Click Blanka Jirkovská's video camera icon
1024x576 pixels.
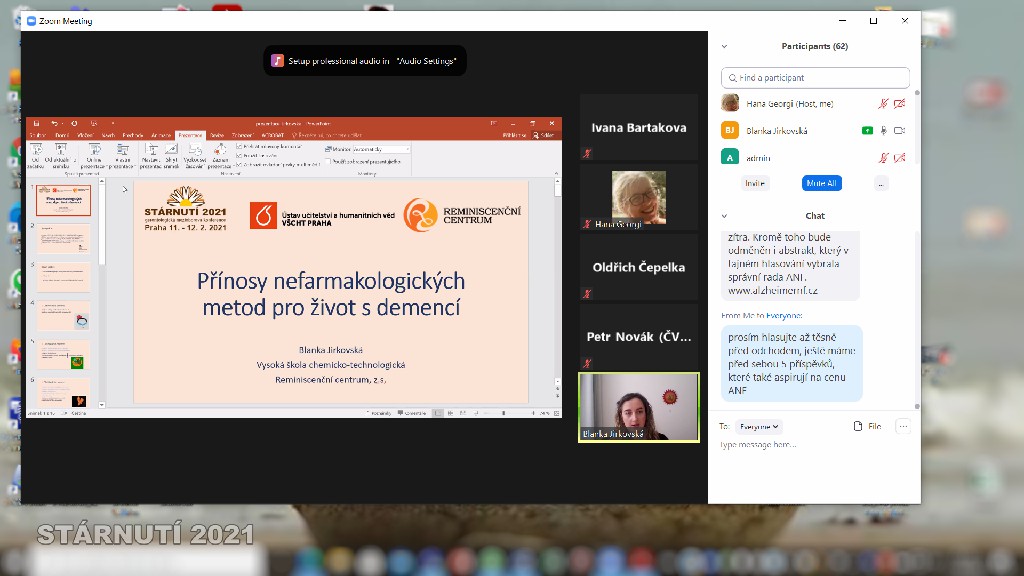coord(899,131)
